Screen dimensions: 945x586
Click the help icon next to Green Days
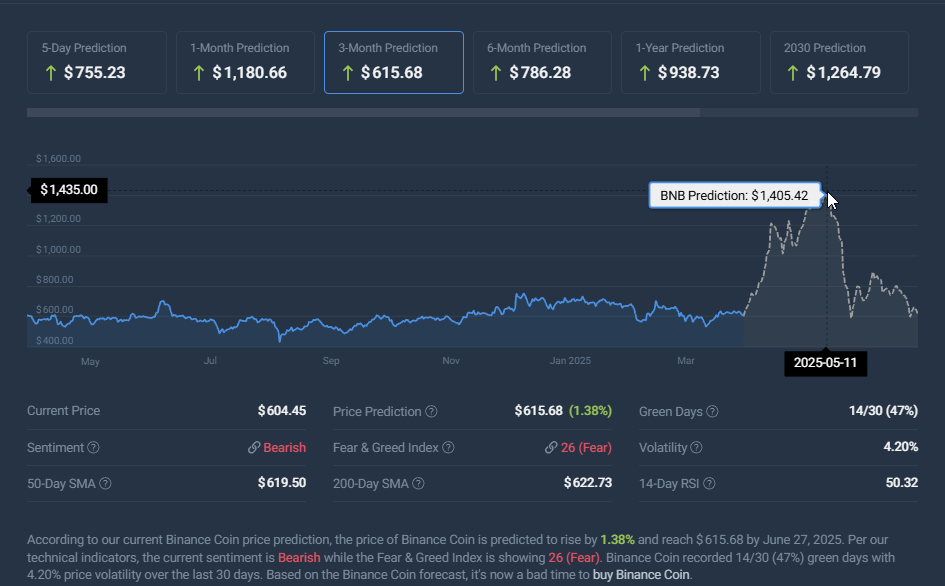point(712,411)
